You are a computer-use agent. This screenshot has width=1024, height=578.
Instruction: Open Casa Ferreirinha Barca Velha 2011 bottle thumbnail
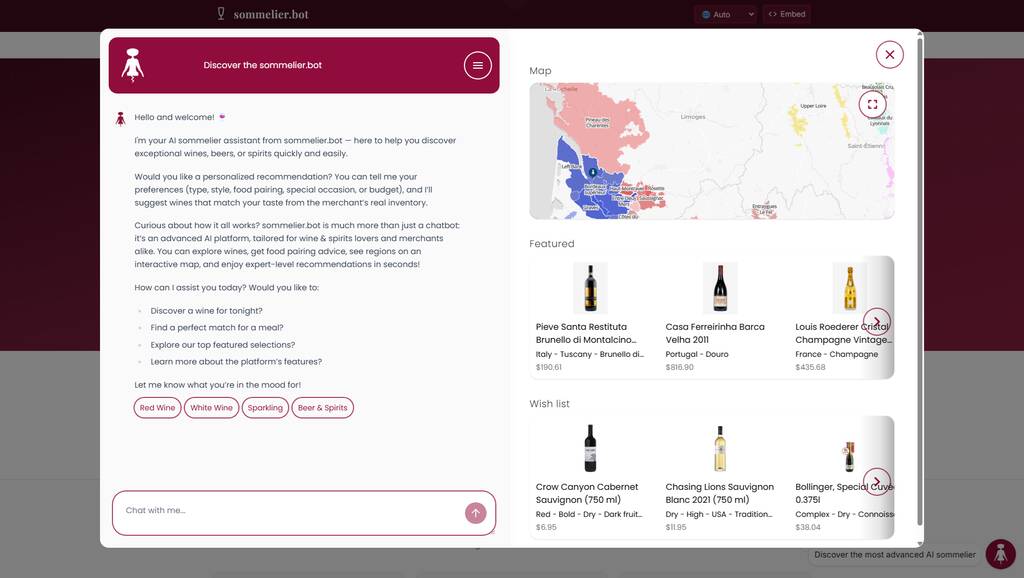(x=721, y=287)
